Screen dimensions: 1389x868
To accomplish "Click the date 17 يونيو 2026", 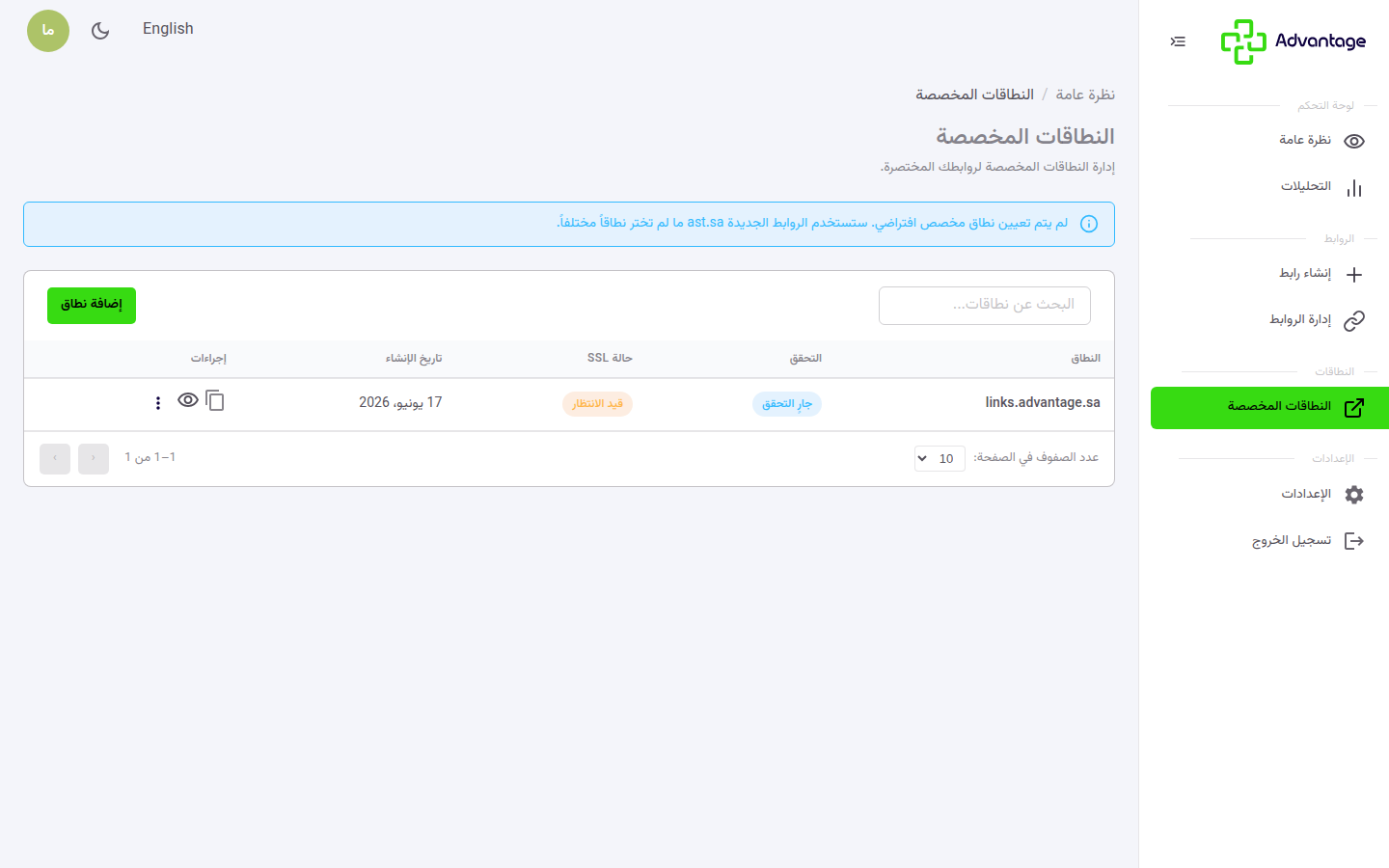I will pos(400,402).
